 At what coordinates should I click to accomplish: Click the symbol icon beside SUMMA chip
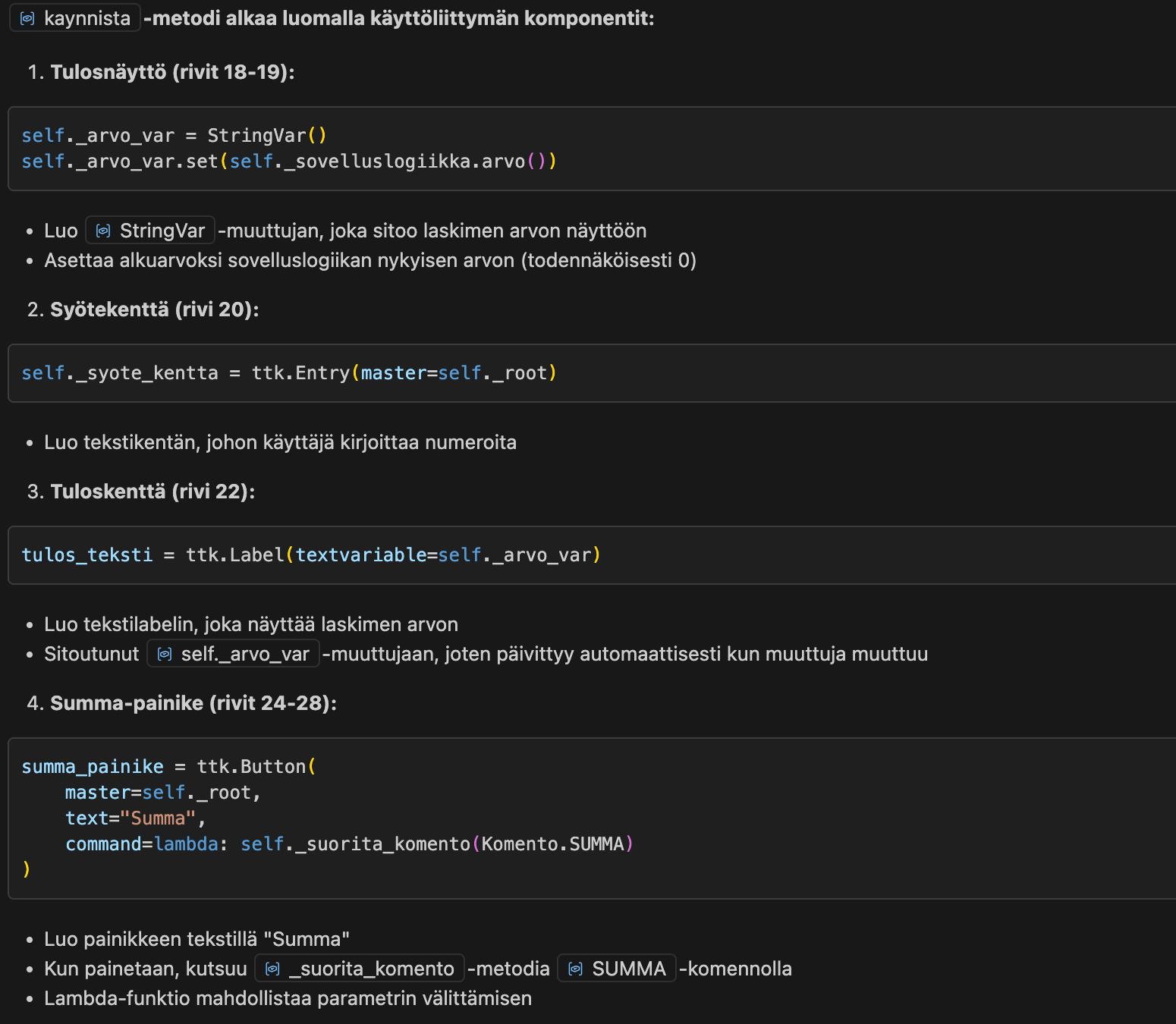coord(575,969)
